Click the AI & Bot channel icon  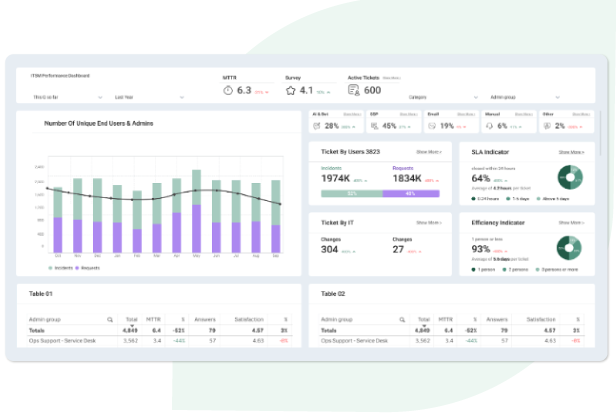(x=317, y=126)
